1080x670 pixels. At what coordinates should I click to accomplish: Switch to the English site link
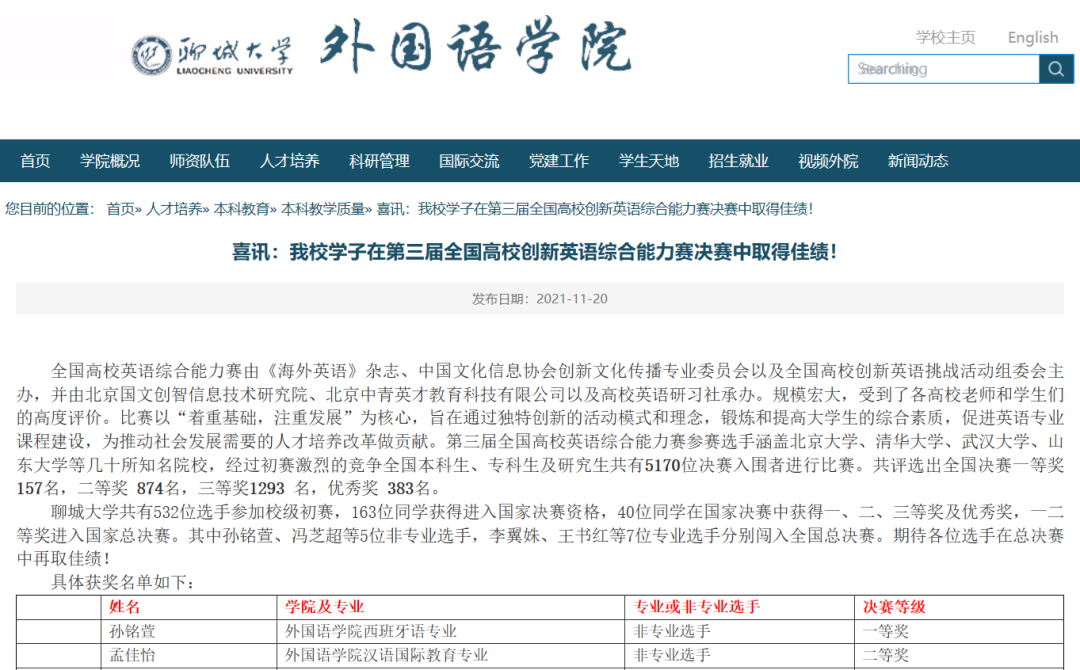click(x=1032, y=37)
